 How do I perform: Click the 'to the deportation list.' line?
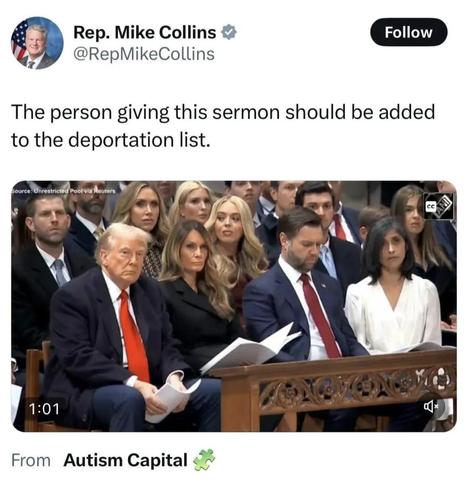point(111,140)
